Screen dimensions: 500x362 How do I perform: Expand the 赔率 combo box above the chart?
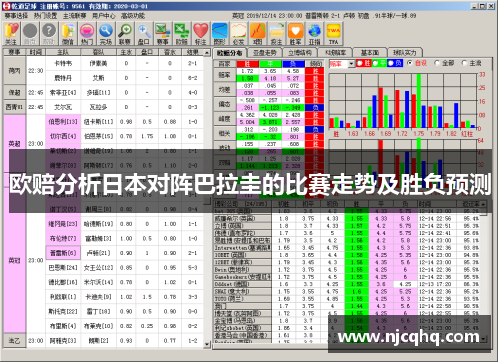351,64
